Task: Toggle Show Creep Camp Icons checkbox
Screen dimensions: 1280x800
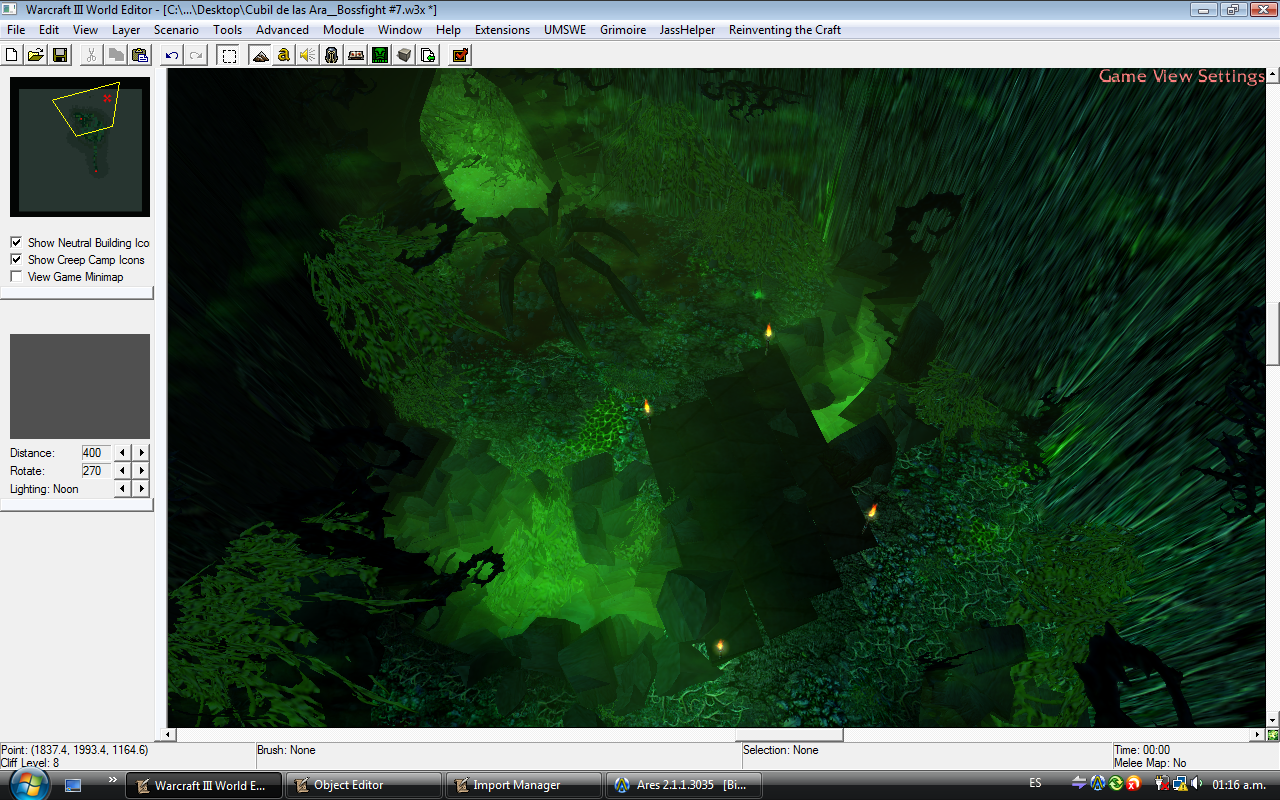Action: click(x=16, y=259)
